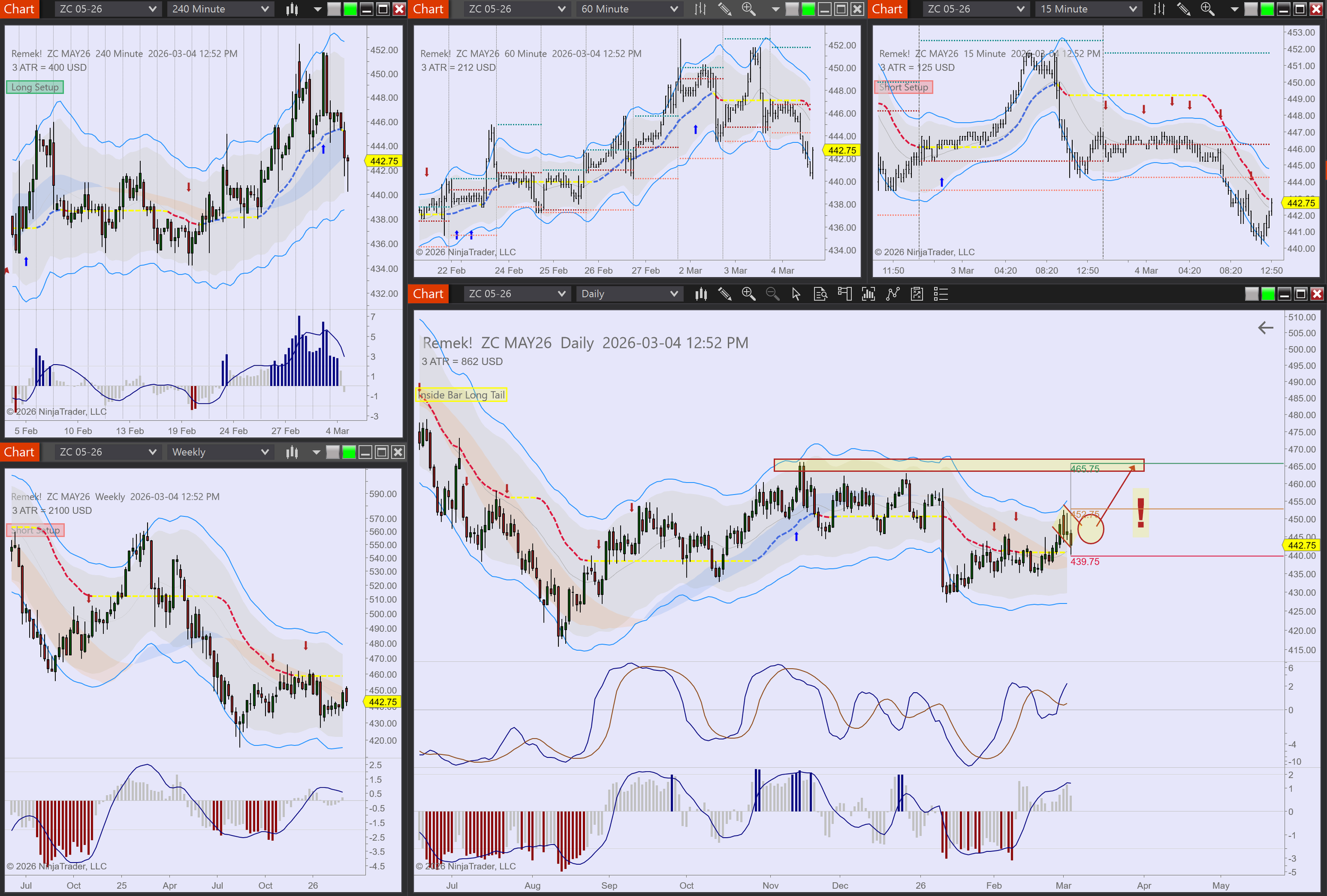
Task: Select Drawing Tools pencil on Daily chart
Action: pyautogui.click(x=725, y=294)
